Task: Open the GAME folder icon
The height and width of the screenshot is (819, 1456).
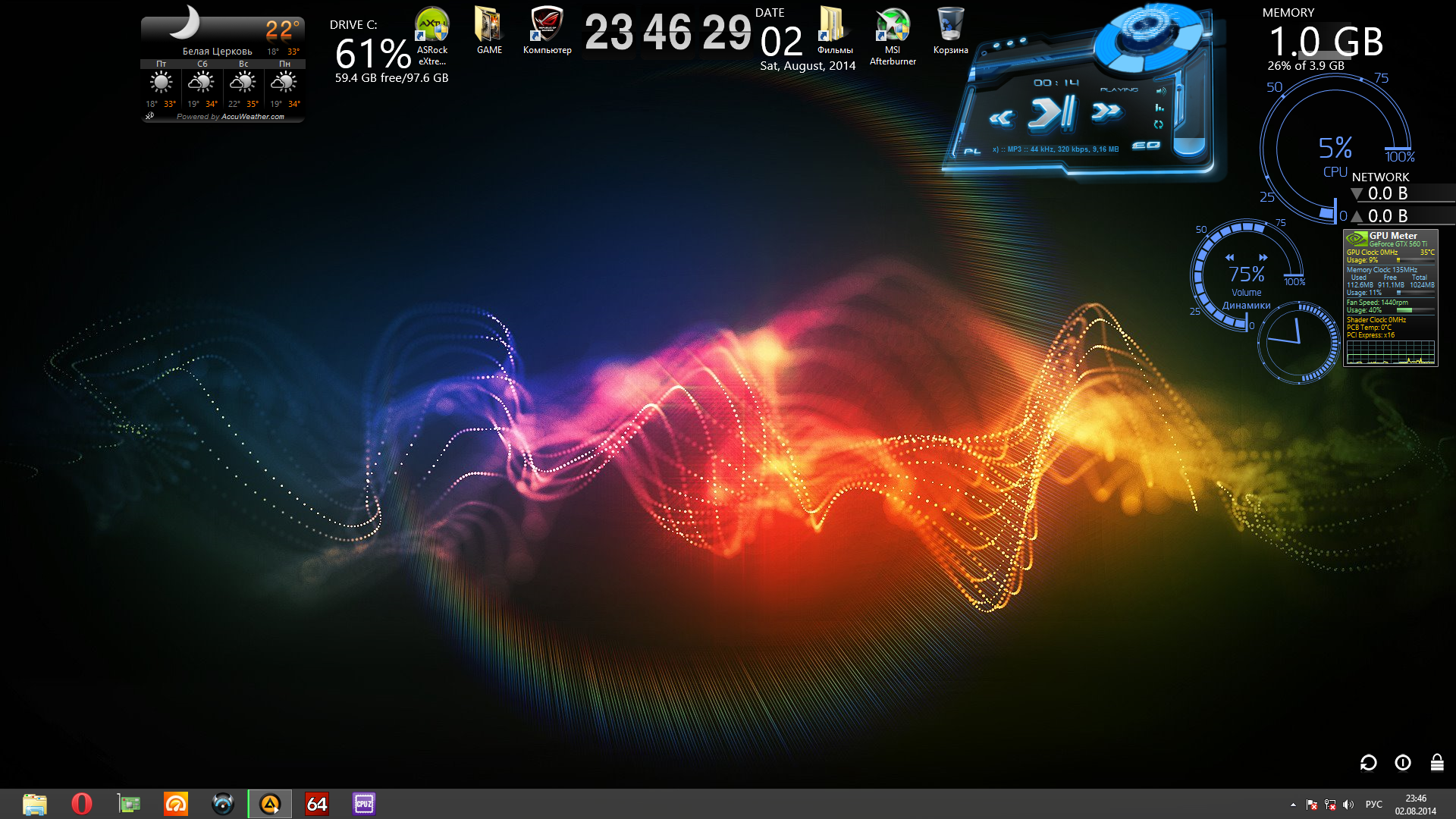Action: [489, 30]
